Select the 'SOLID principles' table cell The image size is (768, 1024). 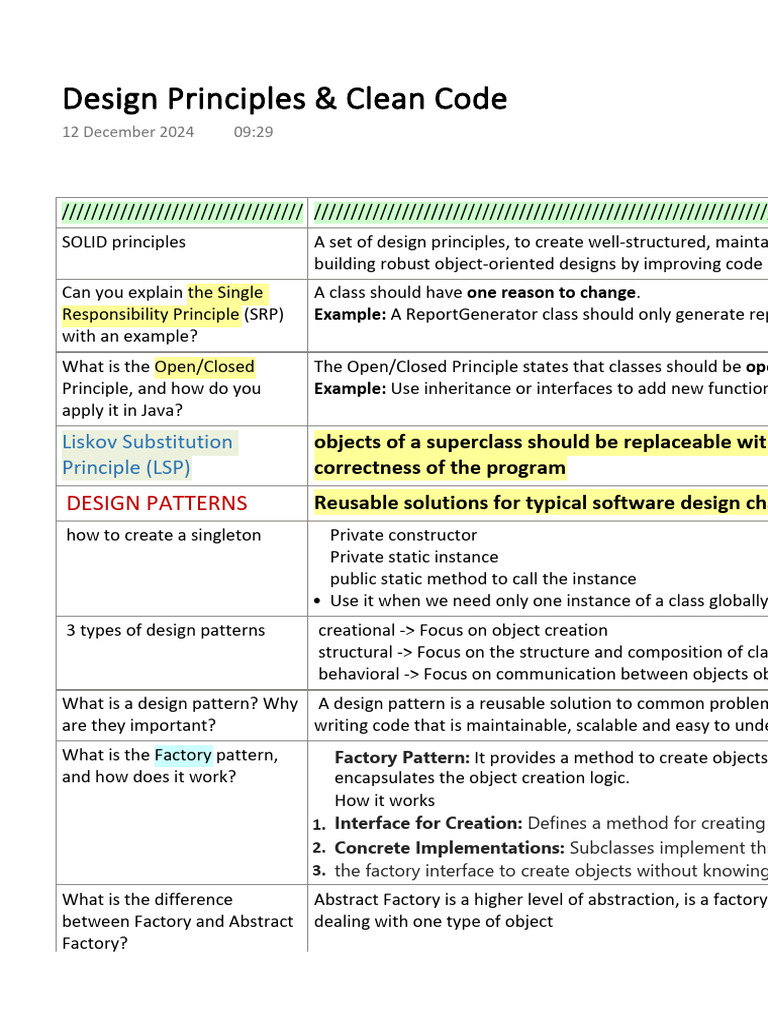[124, 242]
